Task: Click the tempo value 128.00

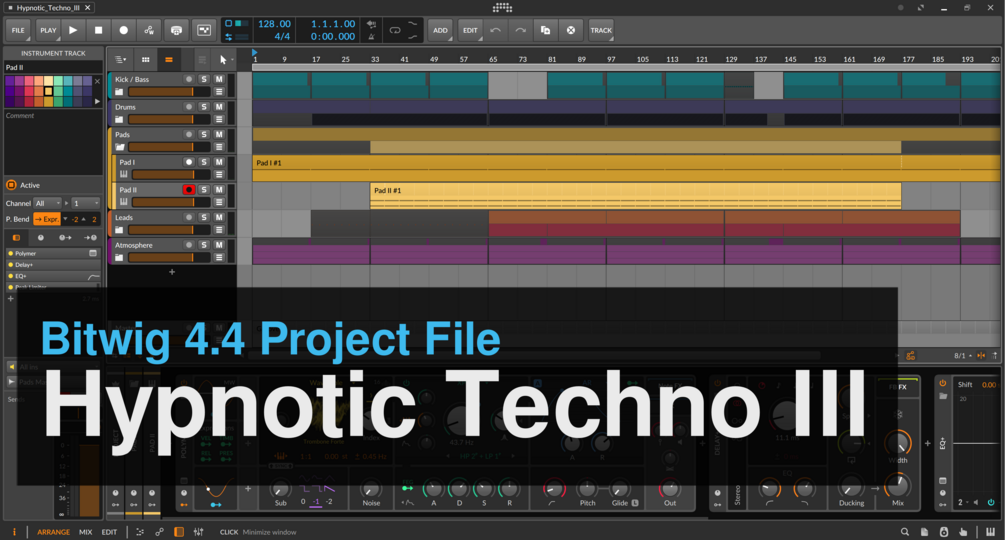Action: pos(274,24)
